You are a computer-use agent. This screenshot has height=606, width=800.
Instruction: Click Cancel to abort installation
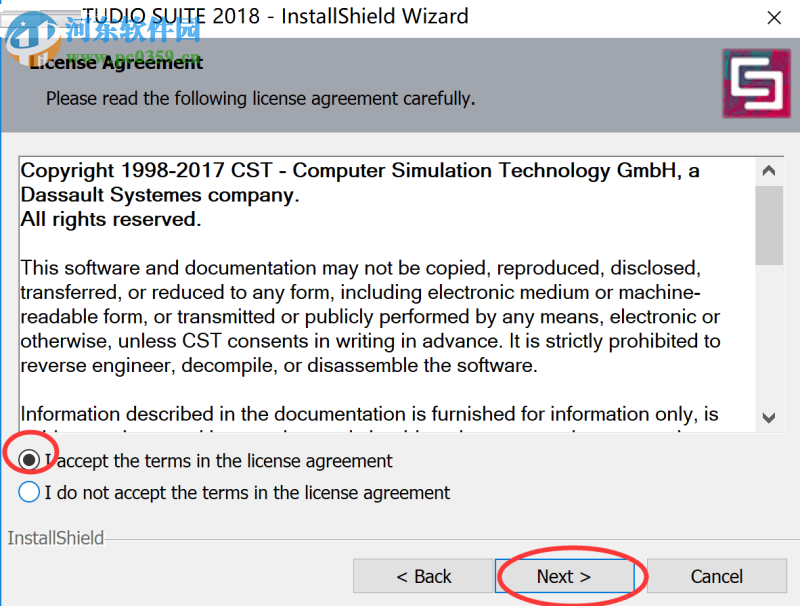716,576
